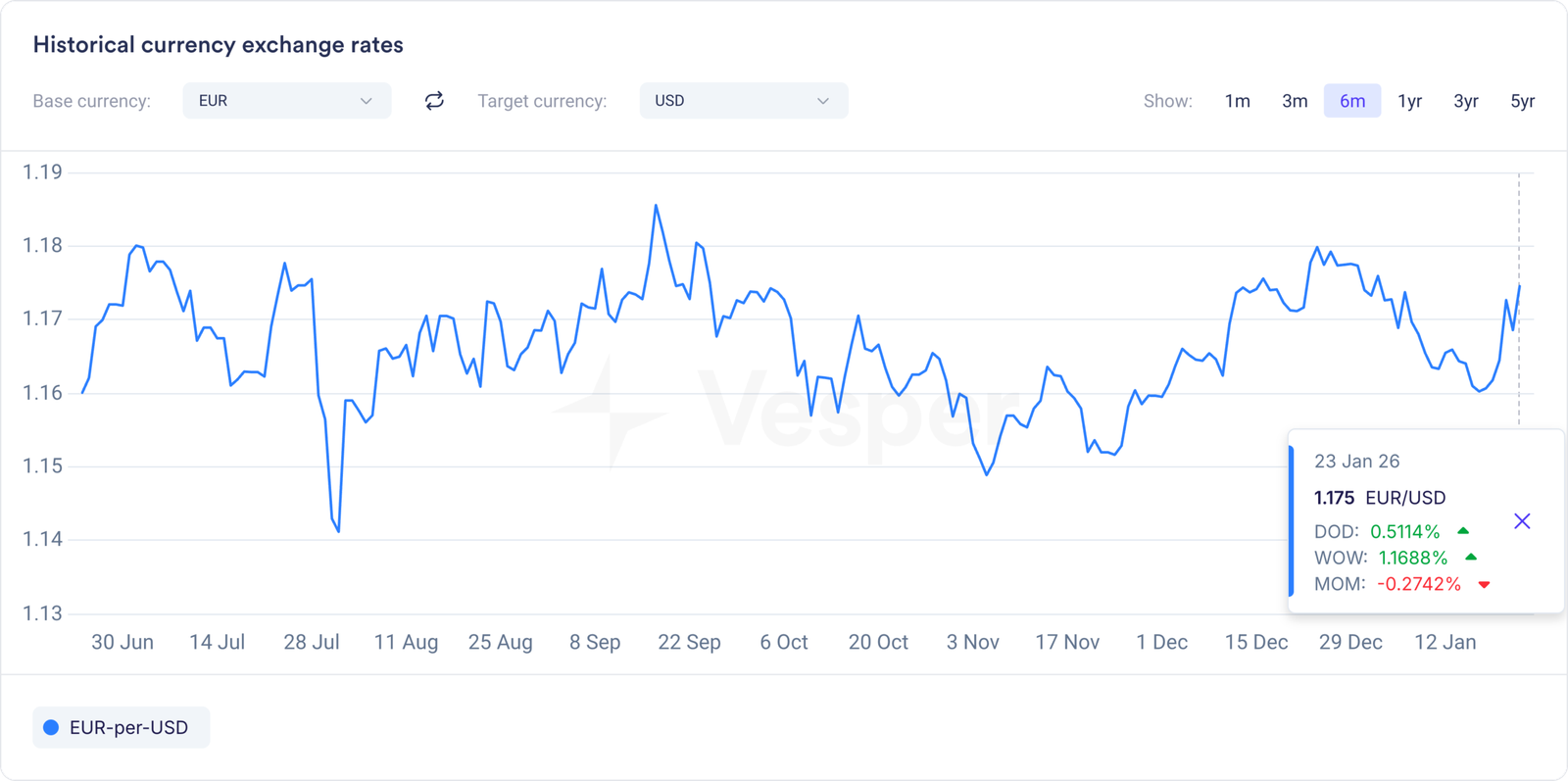Image resolution: width=1568 pixels, height=781 pixels.
Task: Click the 28 Jul date marker
Action: [312, 643]
